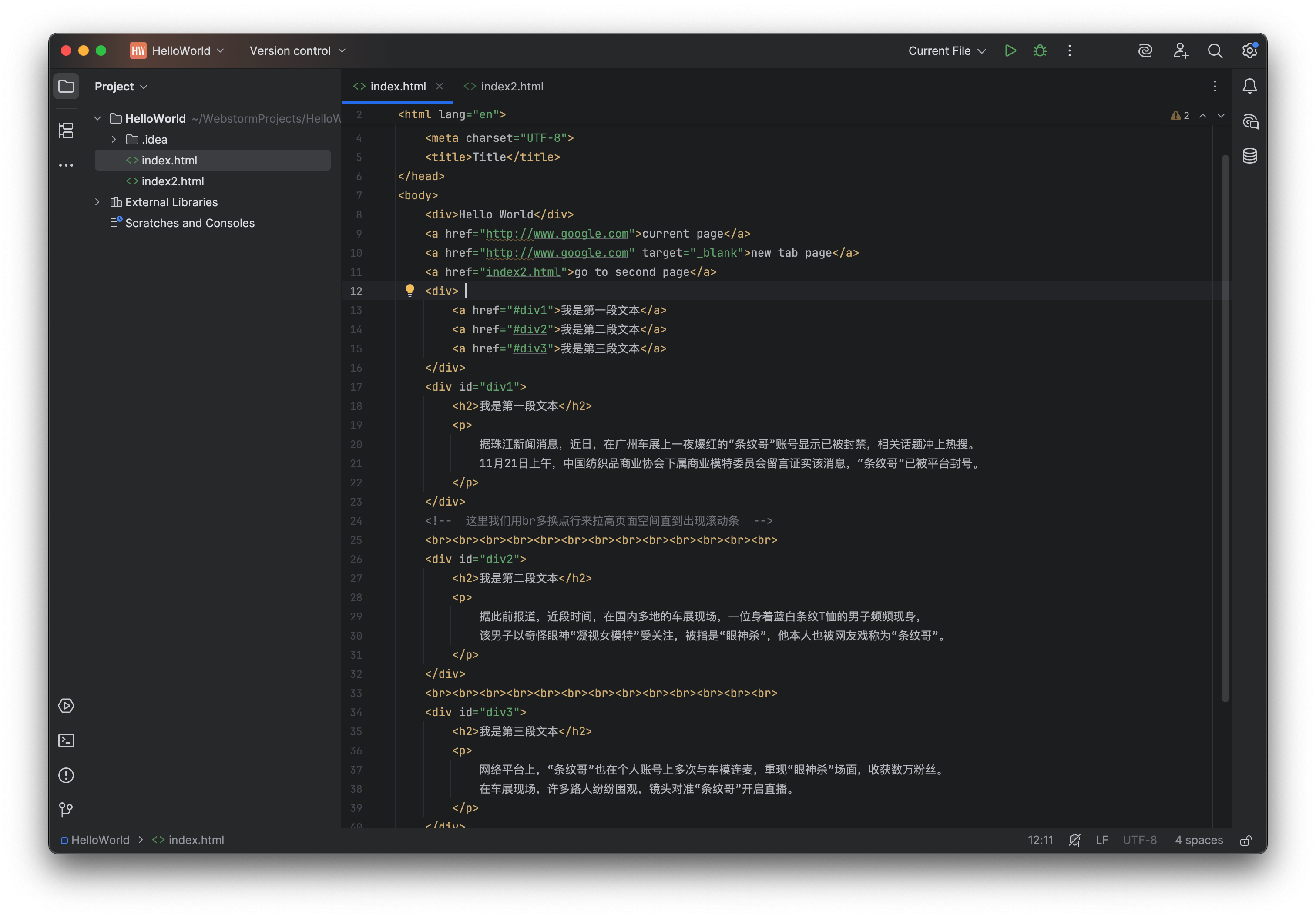The image size is (1316, 918).
Task: Open Search Everywhere
Action: pyautogui.click(x=1215, y=50)
